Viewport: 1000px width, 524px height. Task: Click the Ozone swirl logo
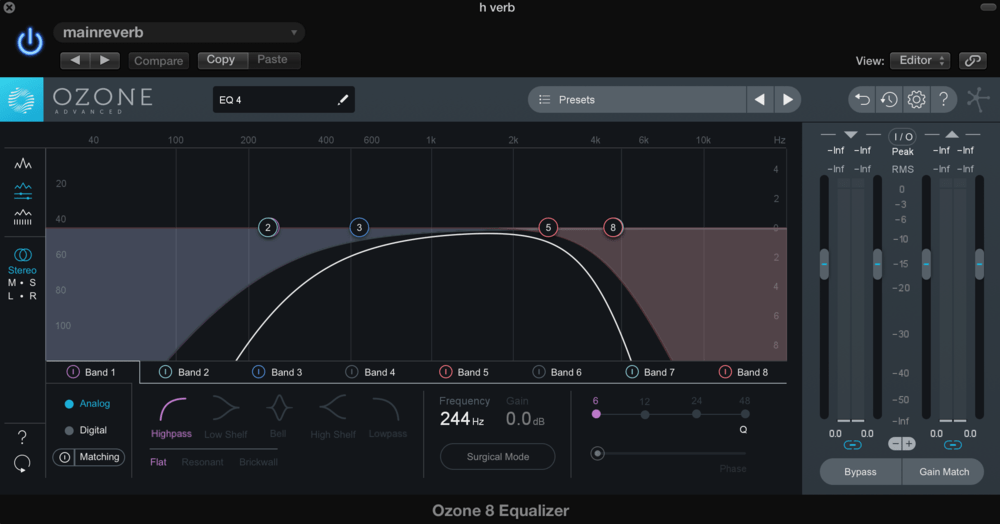click(x=22, y=99)
